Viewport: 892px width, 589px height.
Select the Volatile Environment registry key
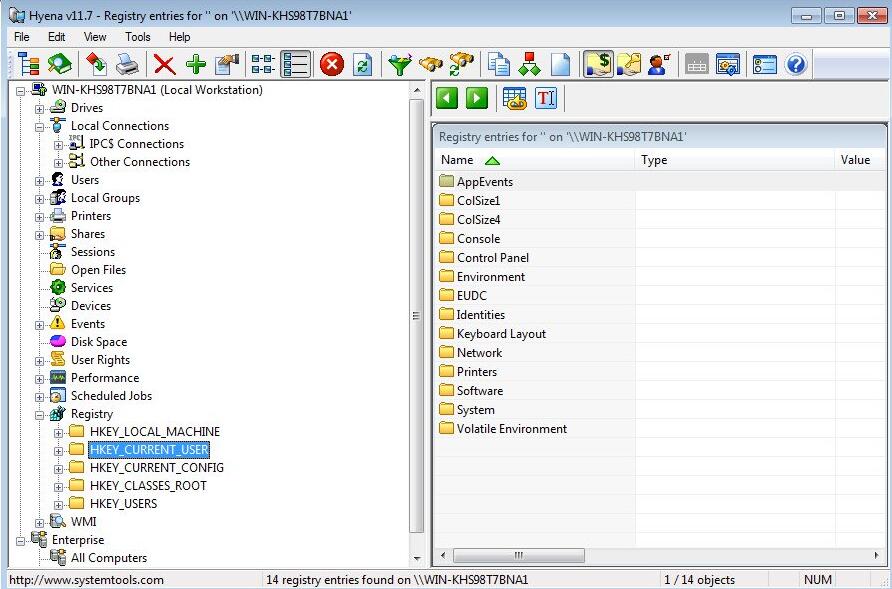tap(511, 429)
